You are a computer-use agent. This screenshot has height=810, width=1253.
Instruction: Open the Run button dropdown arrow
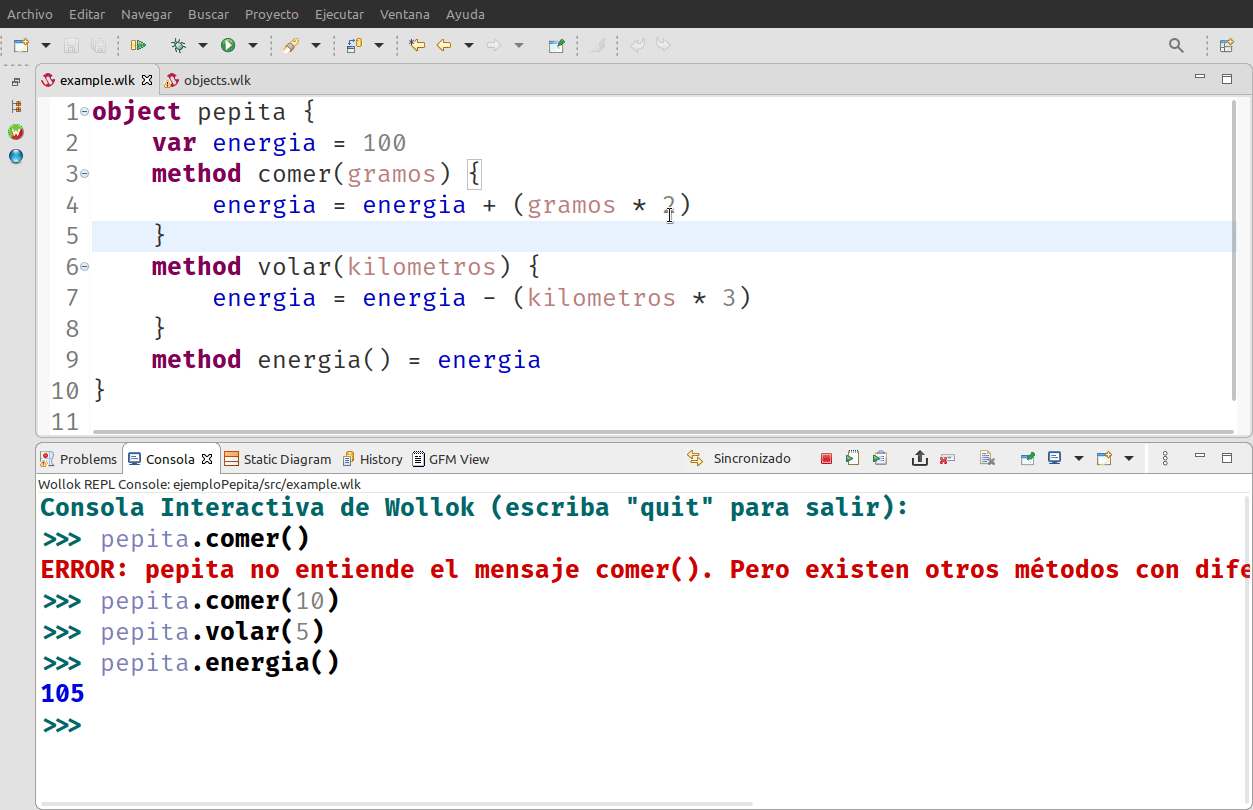(253, 45)
